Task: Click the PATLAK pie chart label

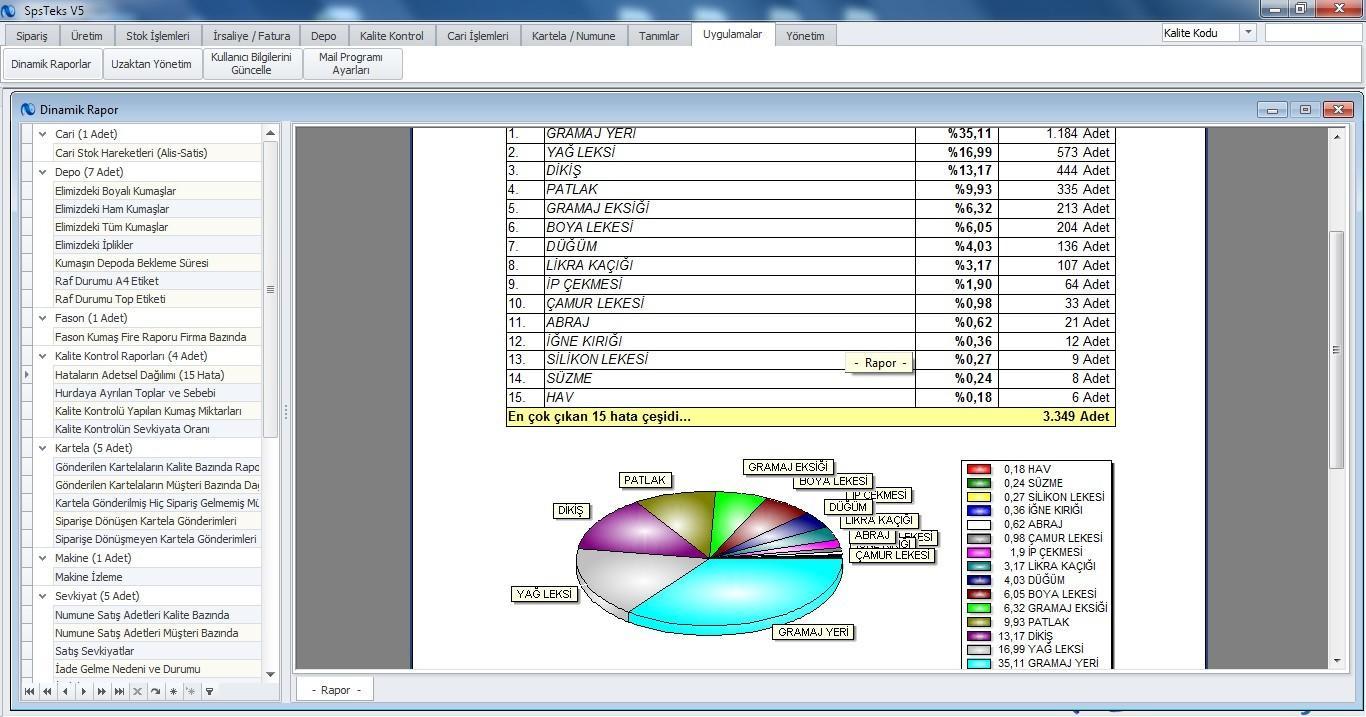Action: pos(644,480)
